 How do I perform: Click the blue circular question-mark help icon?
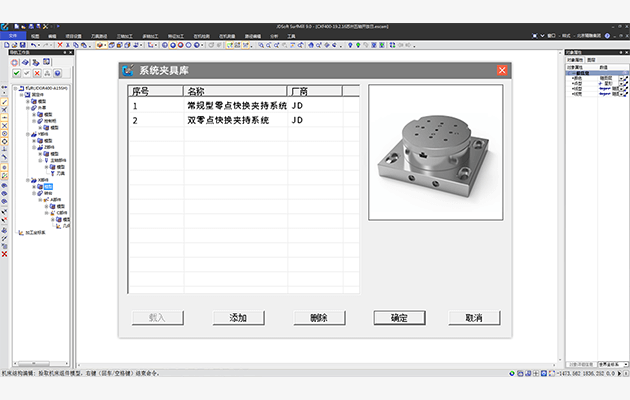pos(607,36)
